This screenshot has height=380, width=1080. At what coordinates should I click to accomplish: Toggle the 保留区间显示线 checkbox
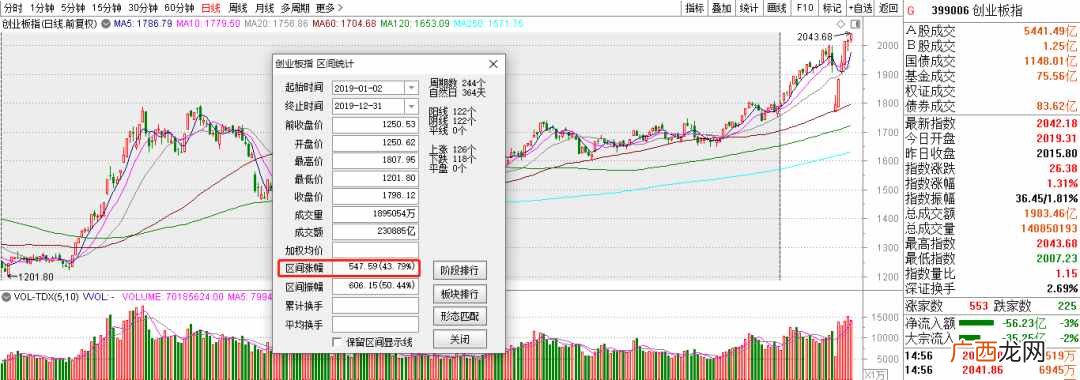(337, 341)
